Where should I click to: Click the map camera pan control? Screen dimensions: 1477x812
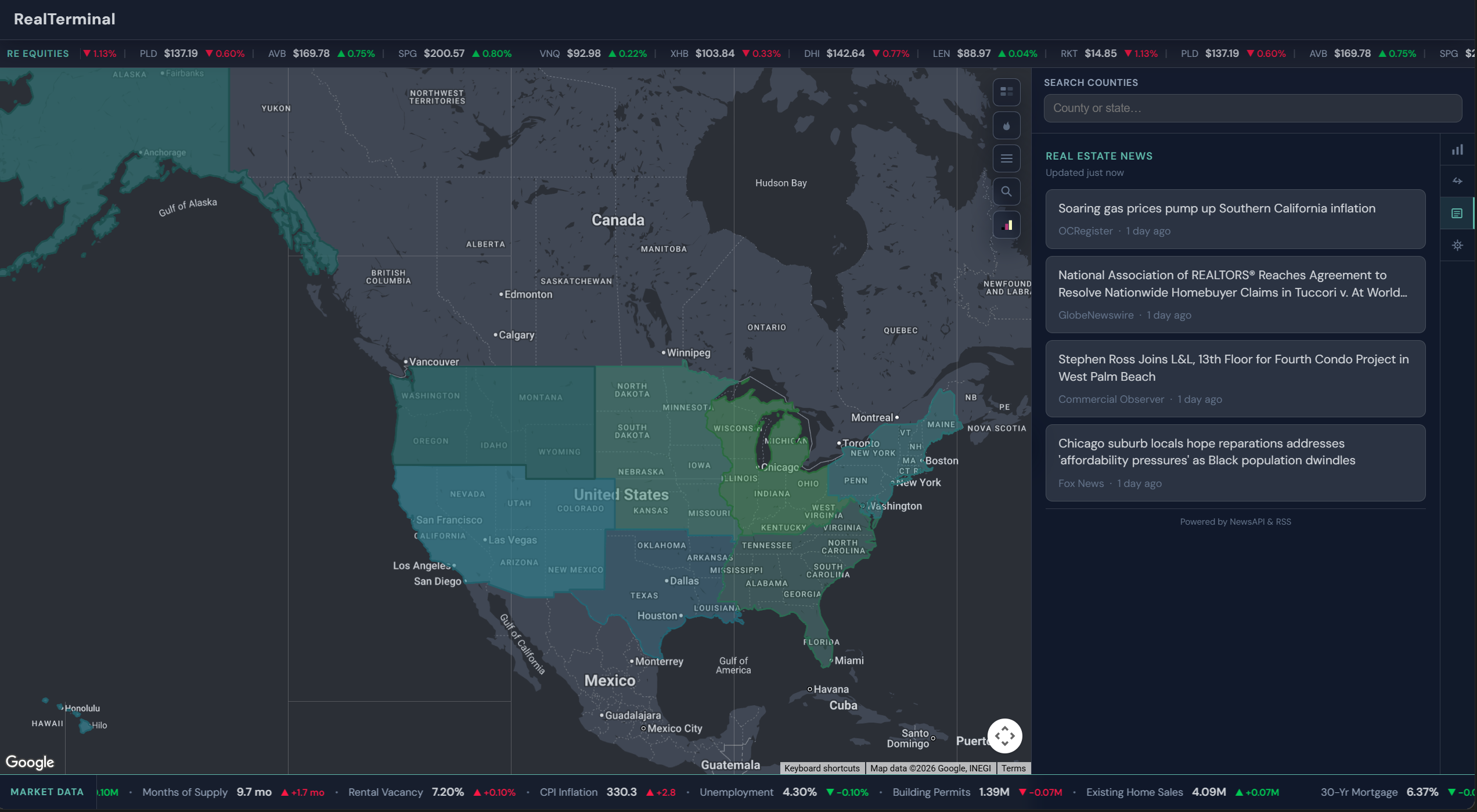[1004, 736]
